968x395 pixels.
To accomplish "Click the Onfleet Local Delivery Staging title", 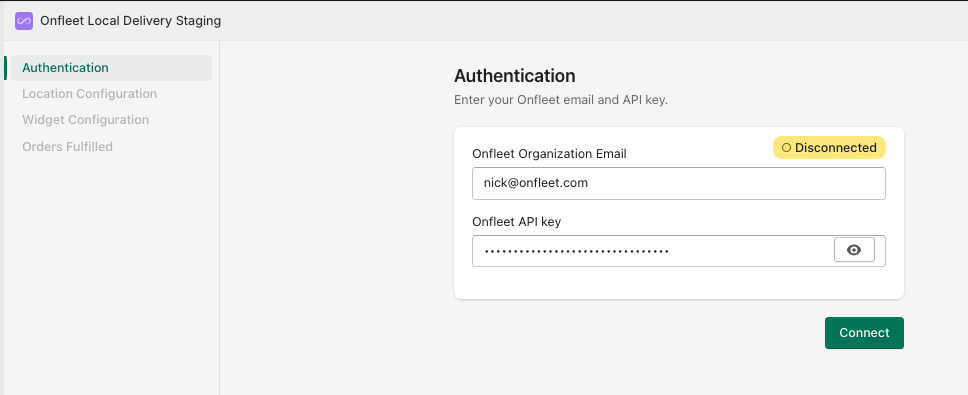I will click(x=130, y=21).
